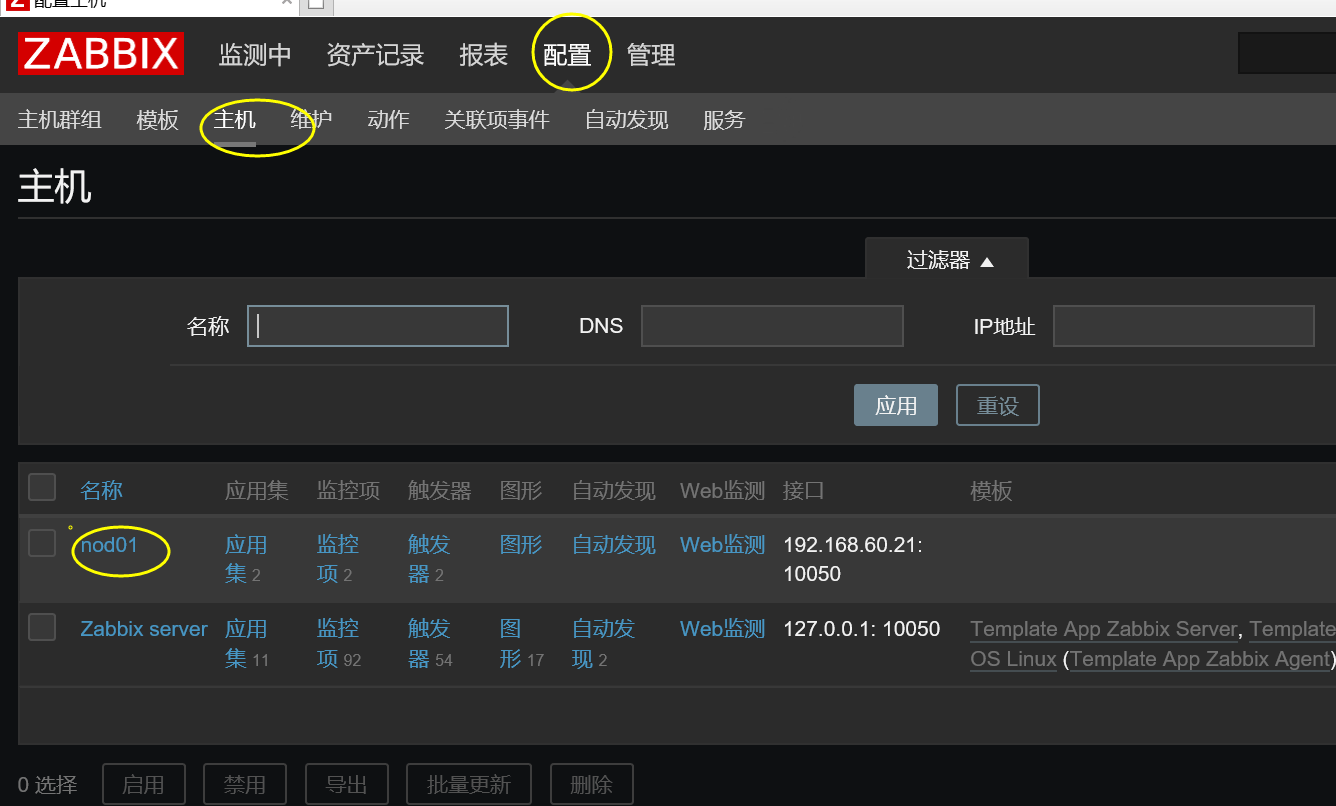Screen dimensions: 1336x806
Task: Open Web监测 for nod01
Action: (722, 545)
